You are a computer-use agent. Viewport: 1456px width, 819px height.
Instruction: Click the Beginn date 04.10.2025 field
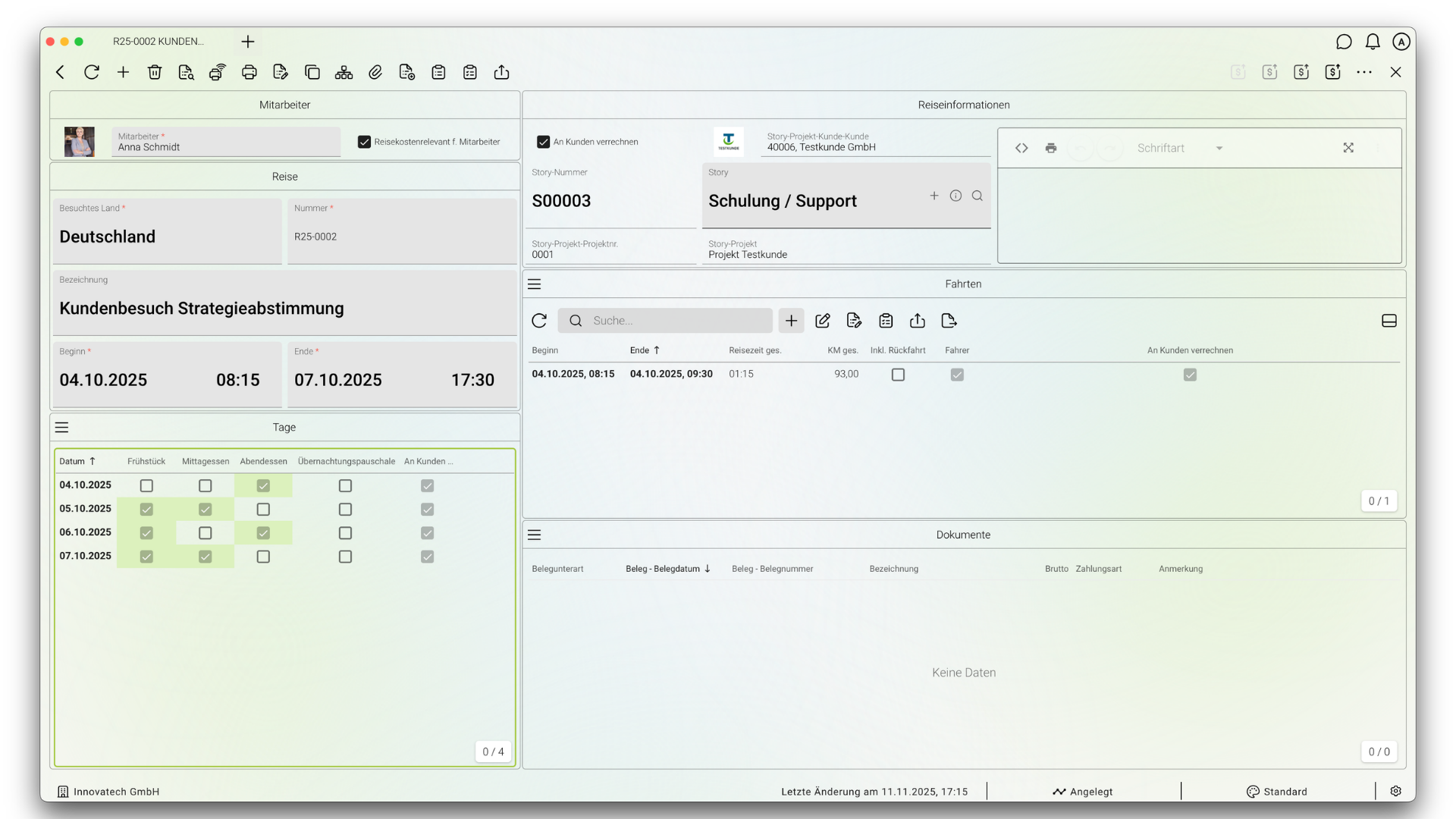tap(104, 380)
